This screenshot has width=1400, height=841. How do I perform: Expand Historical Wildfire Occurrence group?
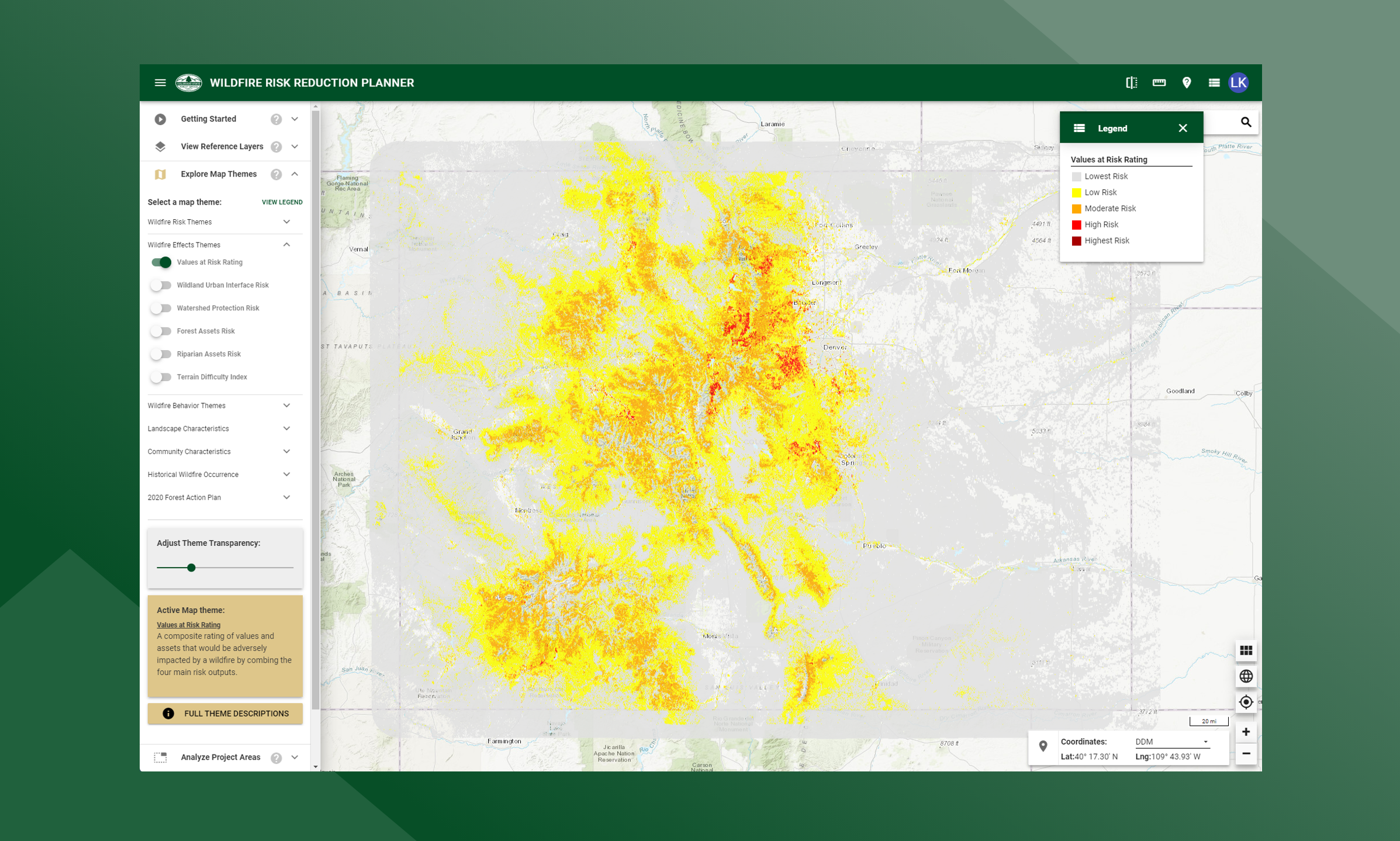pos(287,475)
